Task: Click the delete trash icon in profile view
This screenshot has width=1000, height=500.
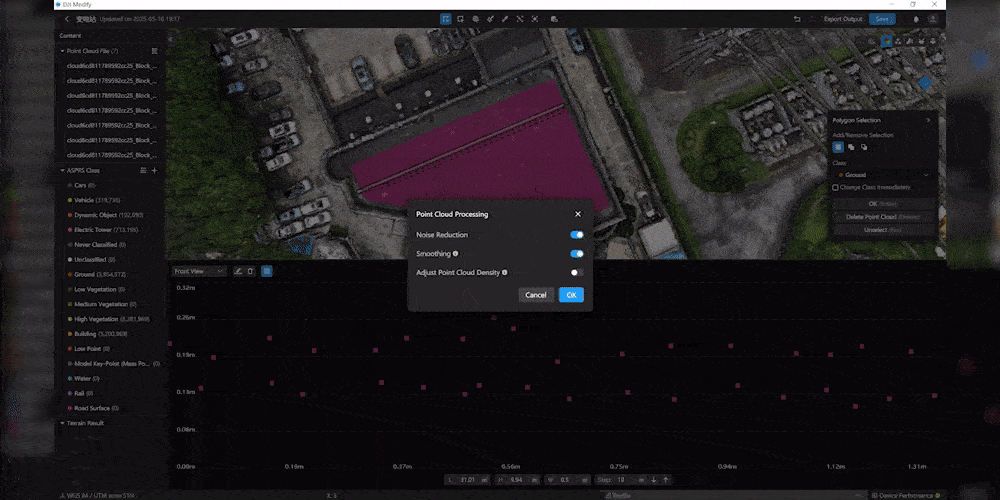Action: coord(251,271)
